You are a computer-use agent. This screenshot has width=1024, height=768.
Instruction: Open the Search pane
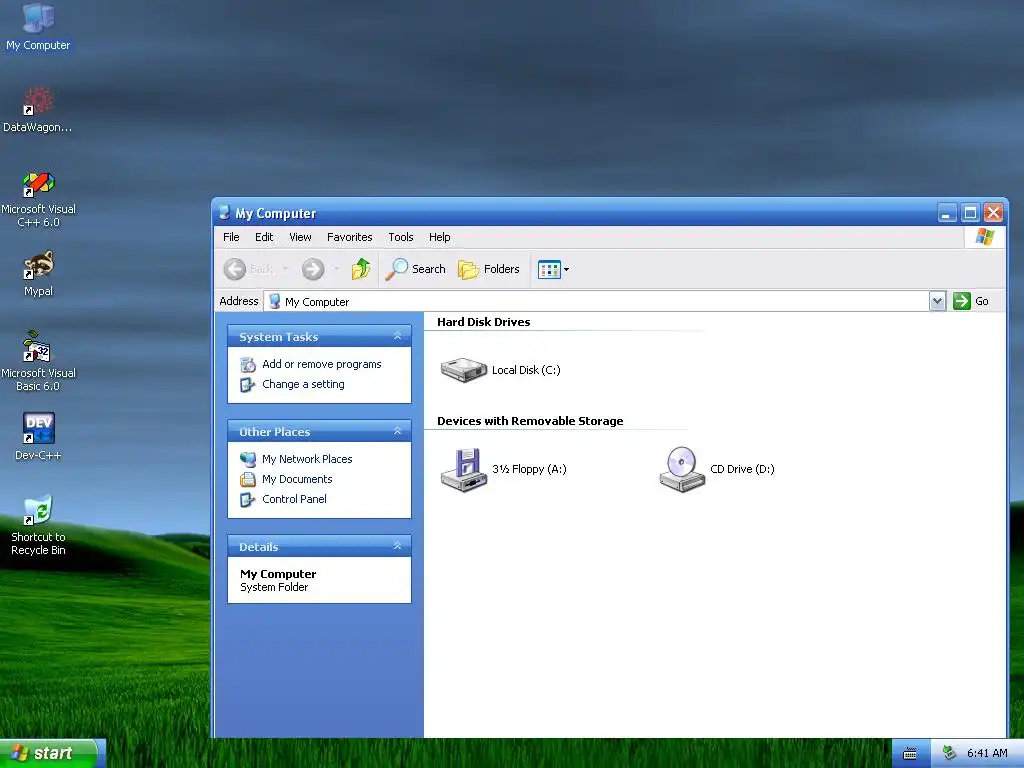tap(415, 269)
